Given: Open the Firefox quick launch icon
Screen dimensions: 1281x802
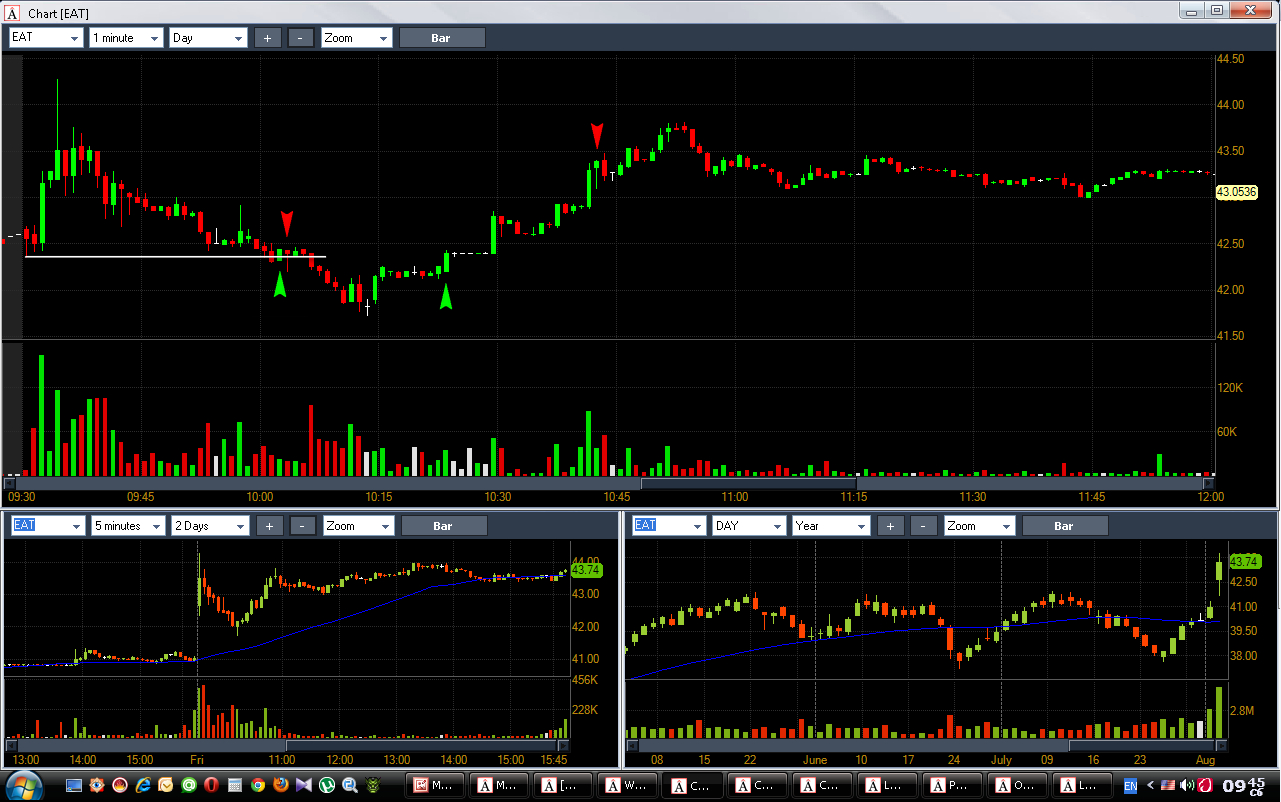Looking at the screenshot, I should (x=280, y=785).
